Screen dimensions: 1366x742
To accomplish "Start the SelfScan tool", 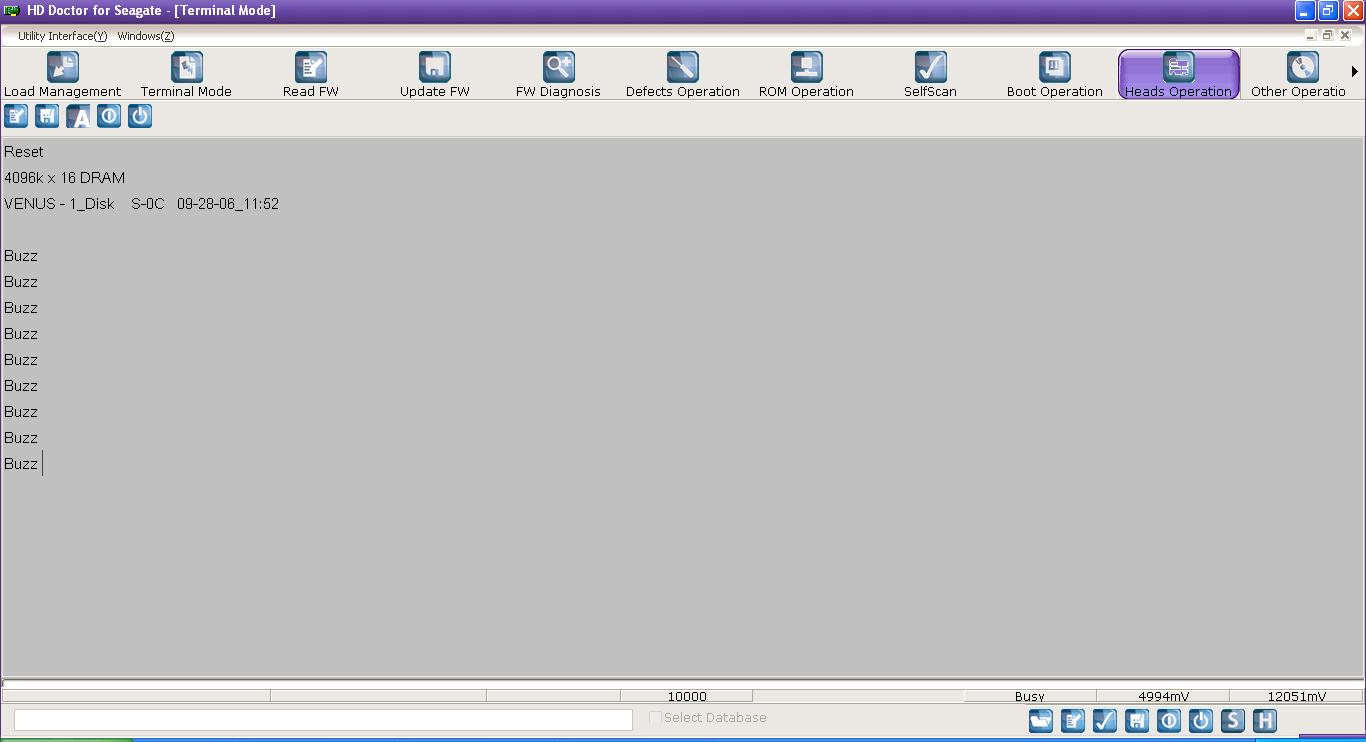I will coord(930,75).
